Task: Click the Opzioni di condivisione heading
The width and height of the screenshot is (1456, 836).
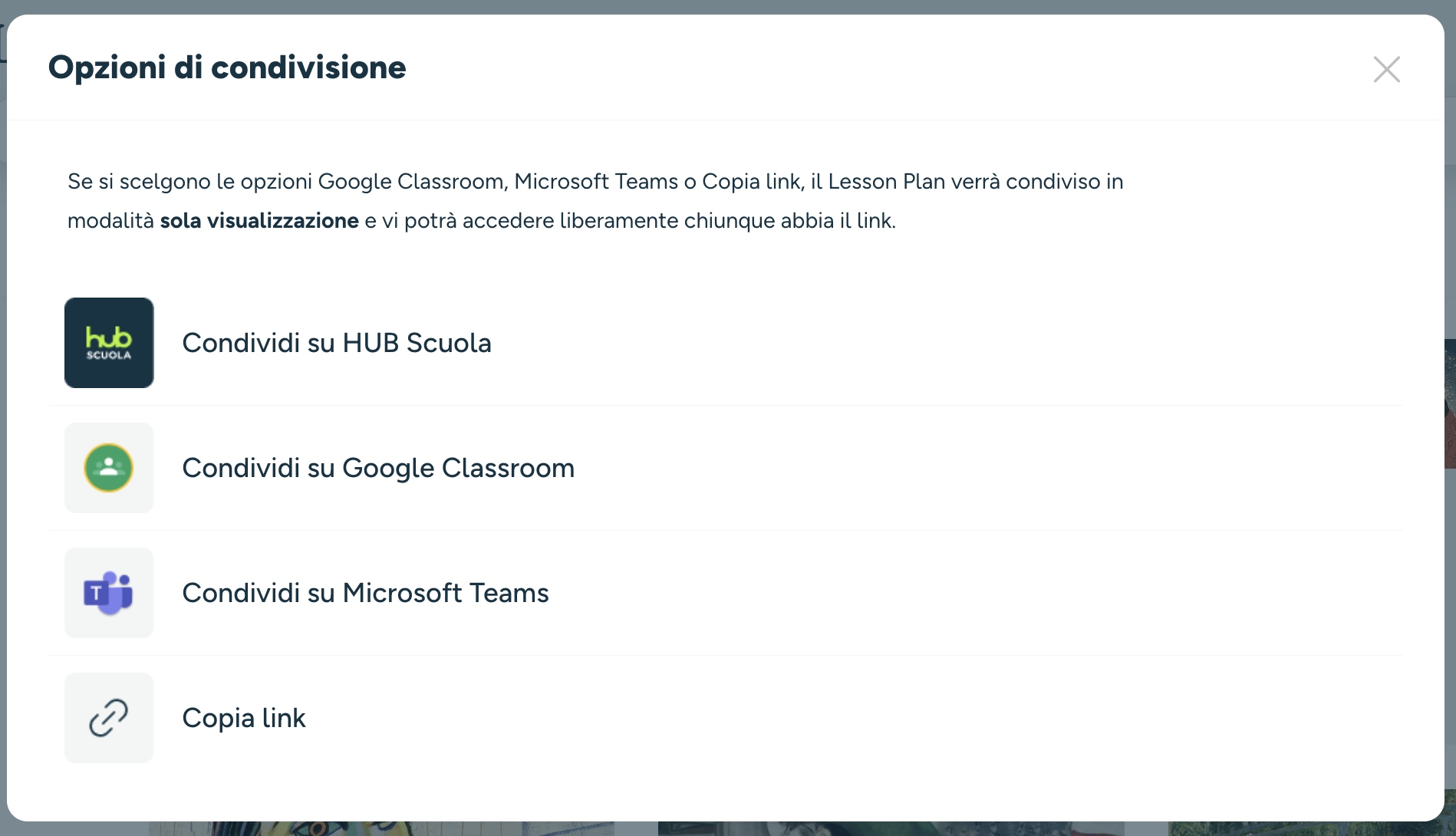Action: [x=227, y=67]
